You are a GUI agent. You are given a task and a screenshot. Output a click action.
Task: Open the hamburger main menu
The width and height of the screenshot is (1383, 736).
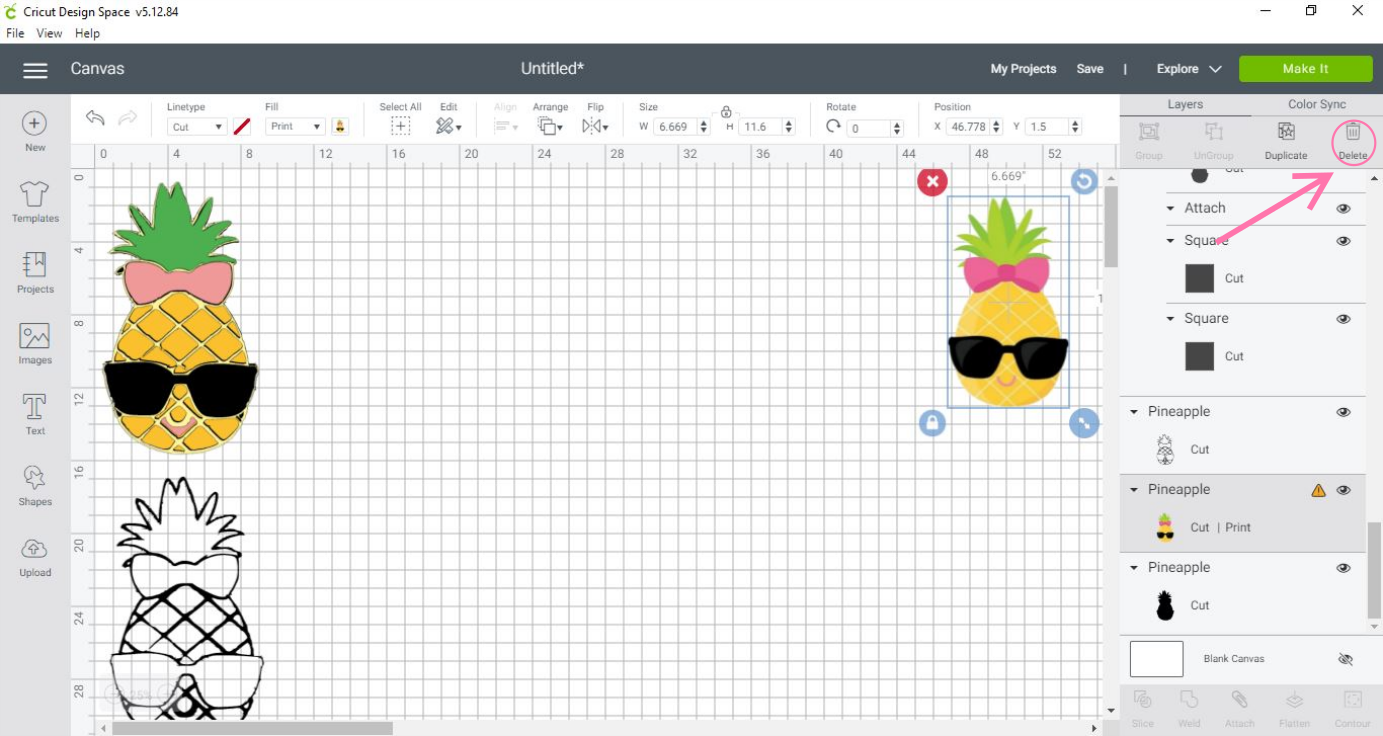[35, 70]
